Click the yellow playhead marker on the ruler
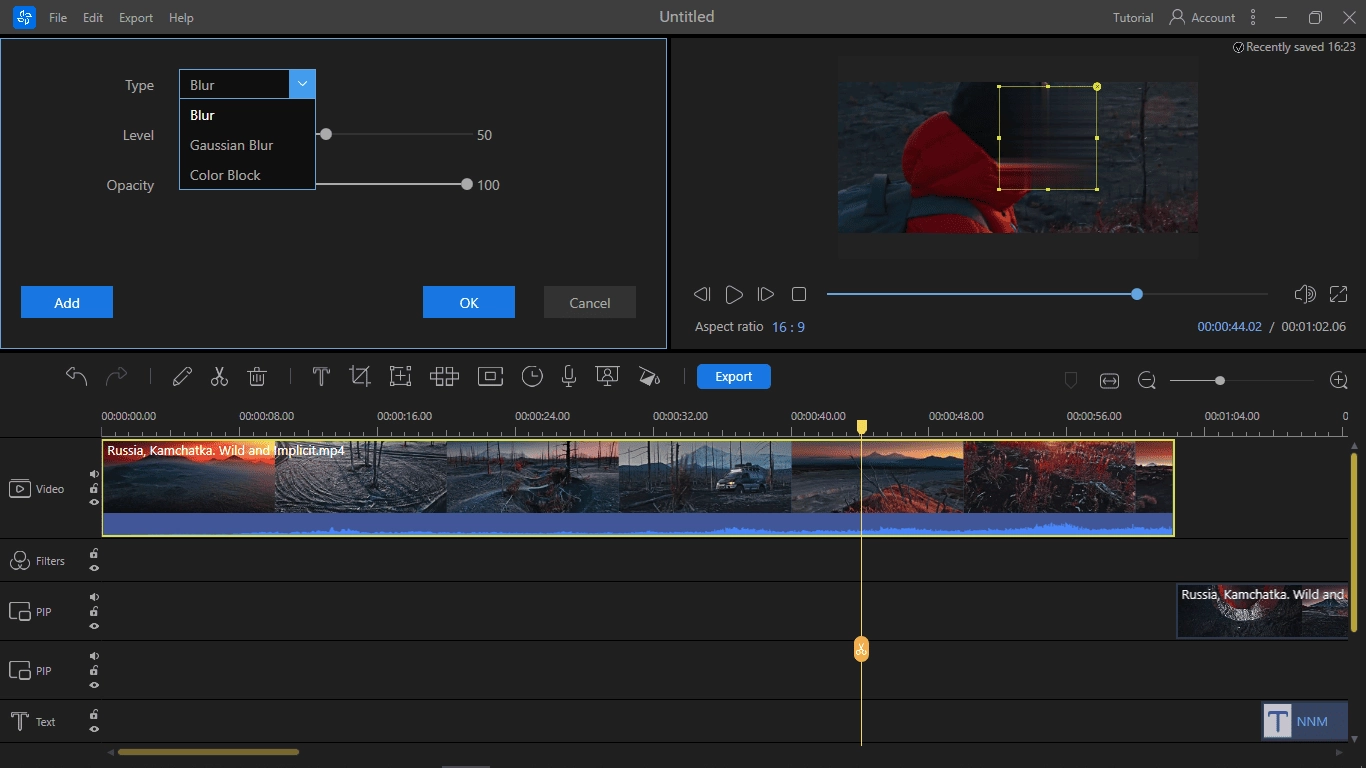1366x768 pixels. 861,427
